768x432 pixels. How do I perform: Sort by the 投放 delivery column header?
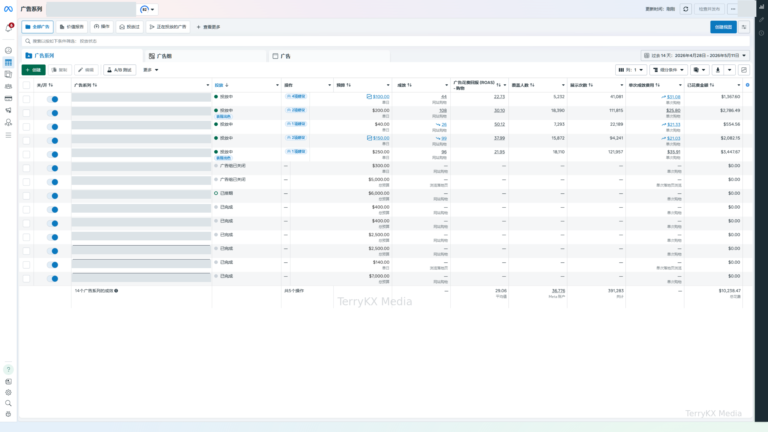[x=221, y=85]
